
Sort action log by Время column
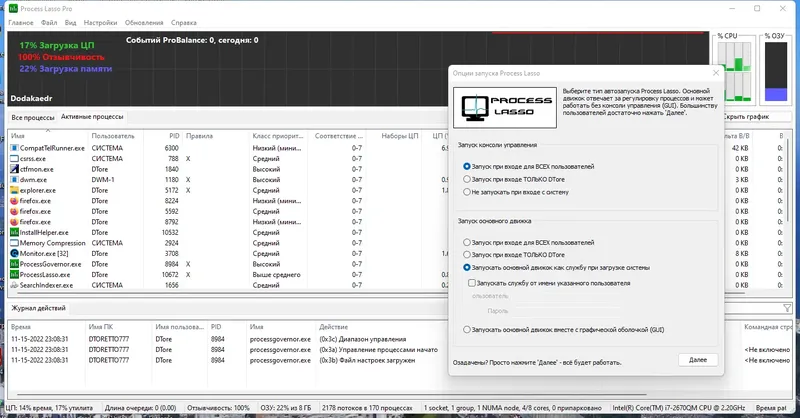tap(46, 327)
